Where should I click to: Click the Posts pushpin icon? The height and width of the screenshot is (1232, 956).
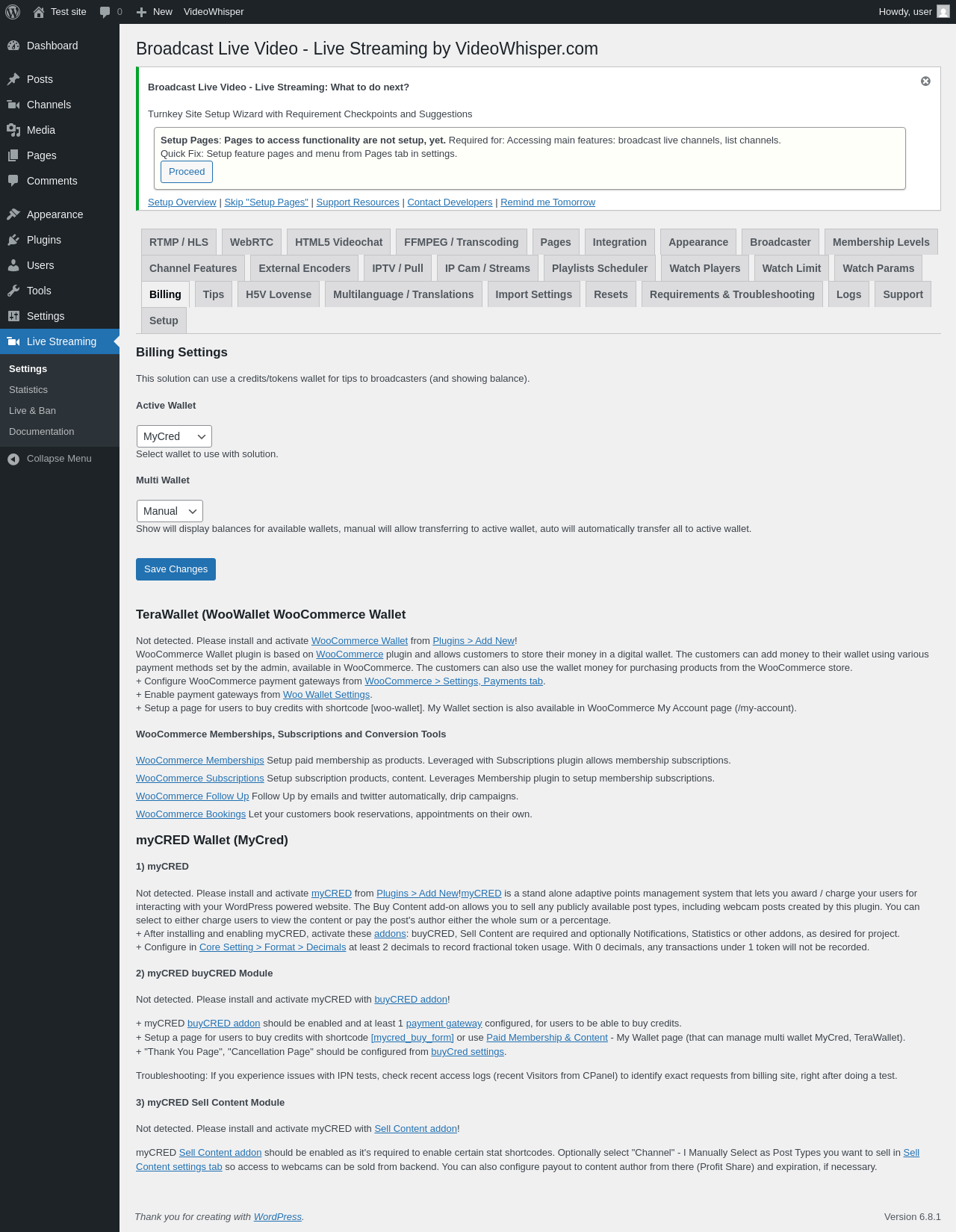[13, 79]
